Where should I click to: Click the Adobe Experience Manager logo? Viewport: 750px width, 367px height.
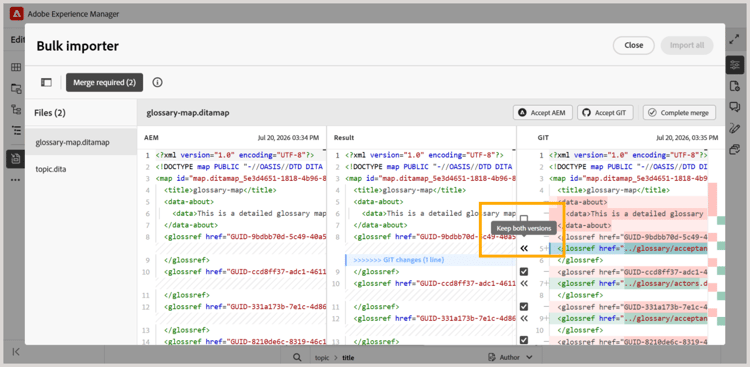click(17, 14)
